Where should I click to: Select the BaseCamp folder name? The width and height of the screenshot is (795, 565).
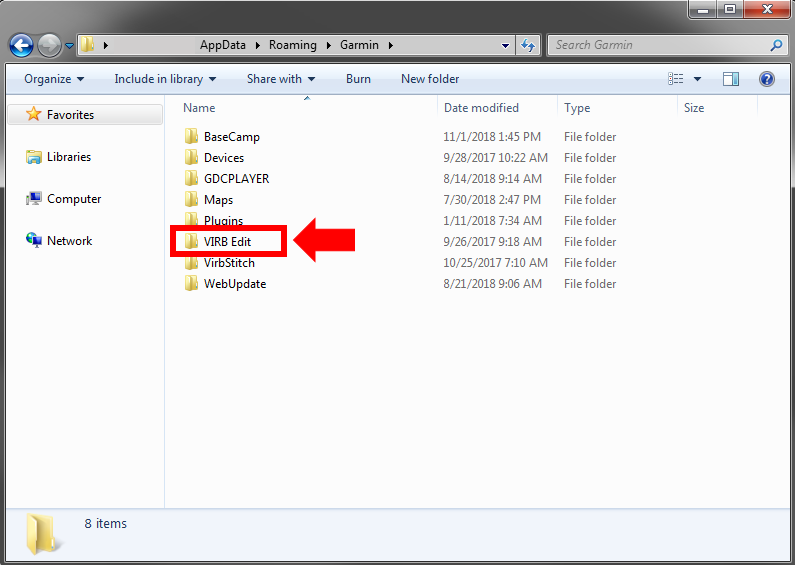pyautogui.click(x=232, y=137)
